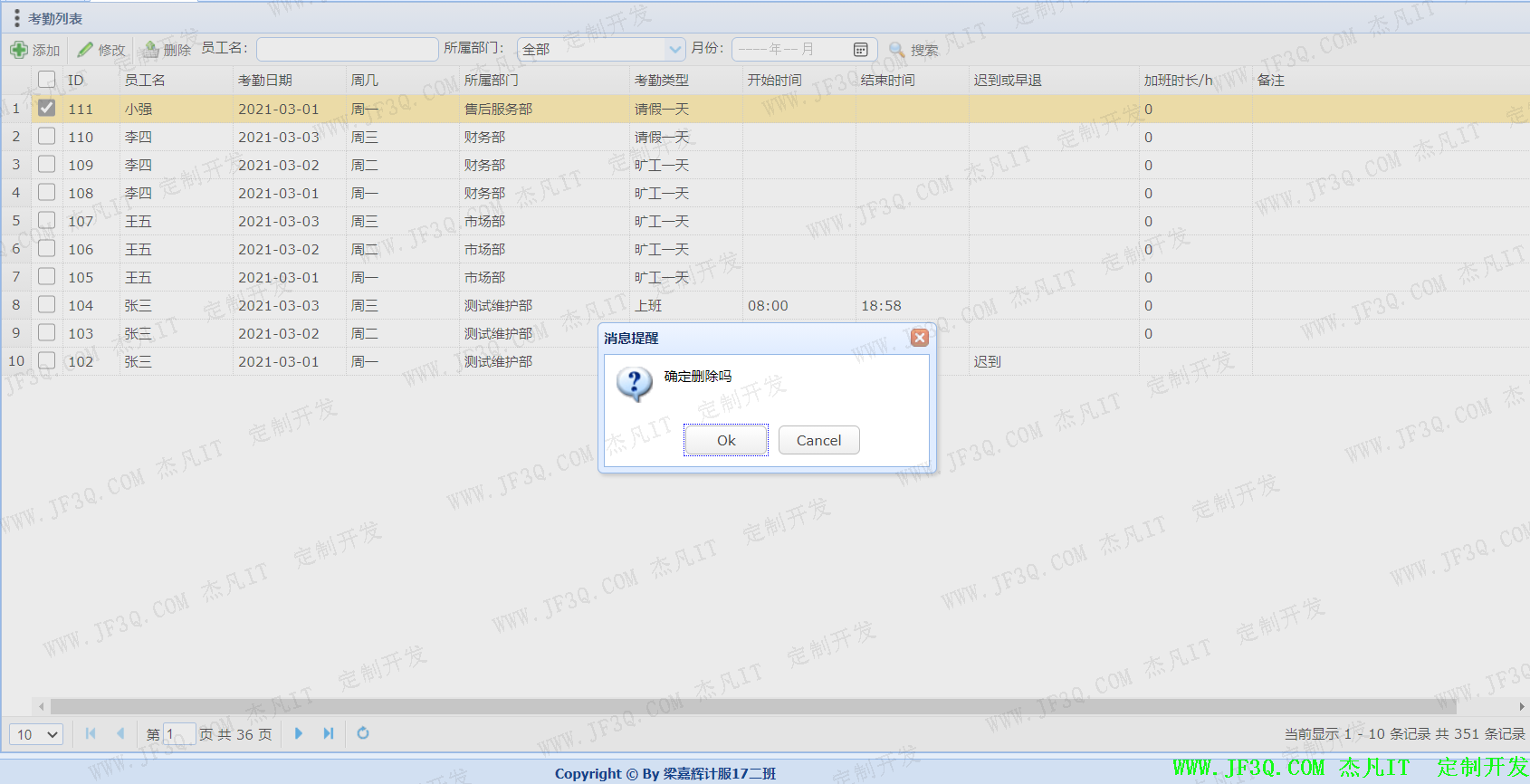Close the 消息提醒 dialog with X
1530x784 pixels.
(920, 338)
